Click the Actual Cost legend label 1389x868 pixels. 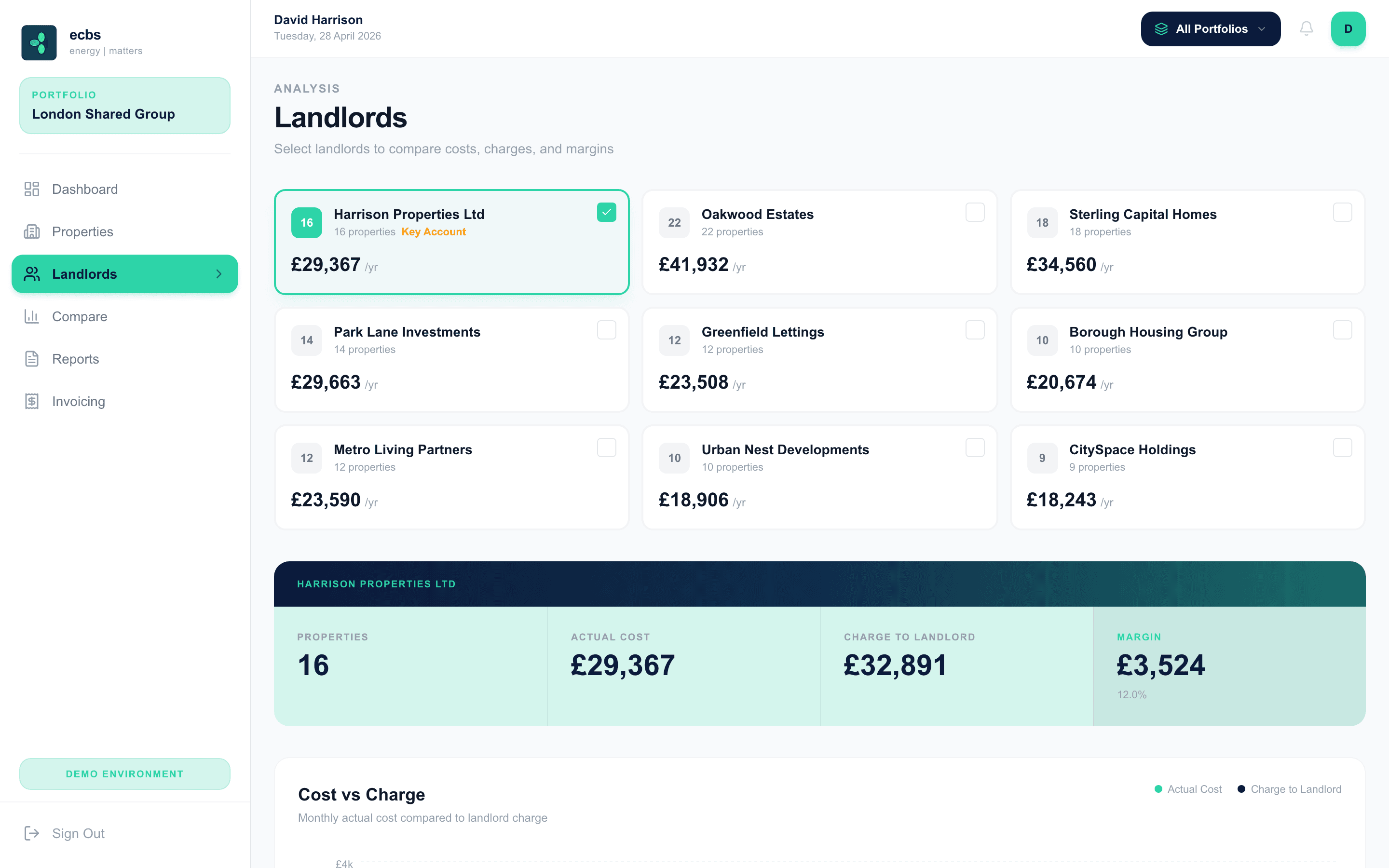pyautogui.click(x=1195, y=789)
